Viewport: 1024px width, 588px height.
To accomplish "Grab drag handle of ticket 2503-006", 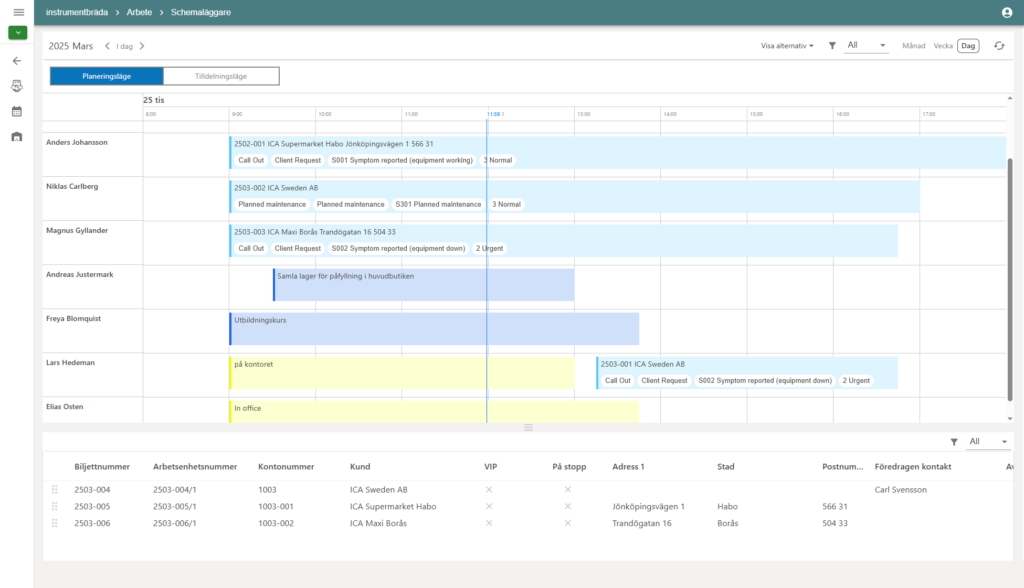I will [x=55, y=523].
